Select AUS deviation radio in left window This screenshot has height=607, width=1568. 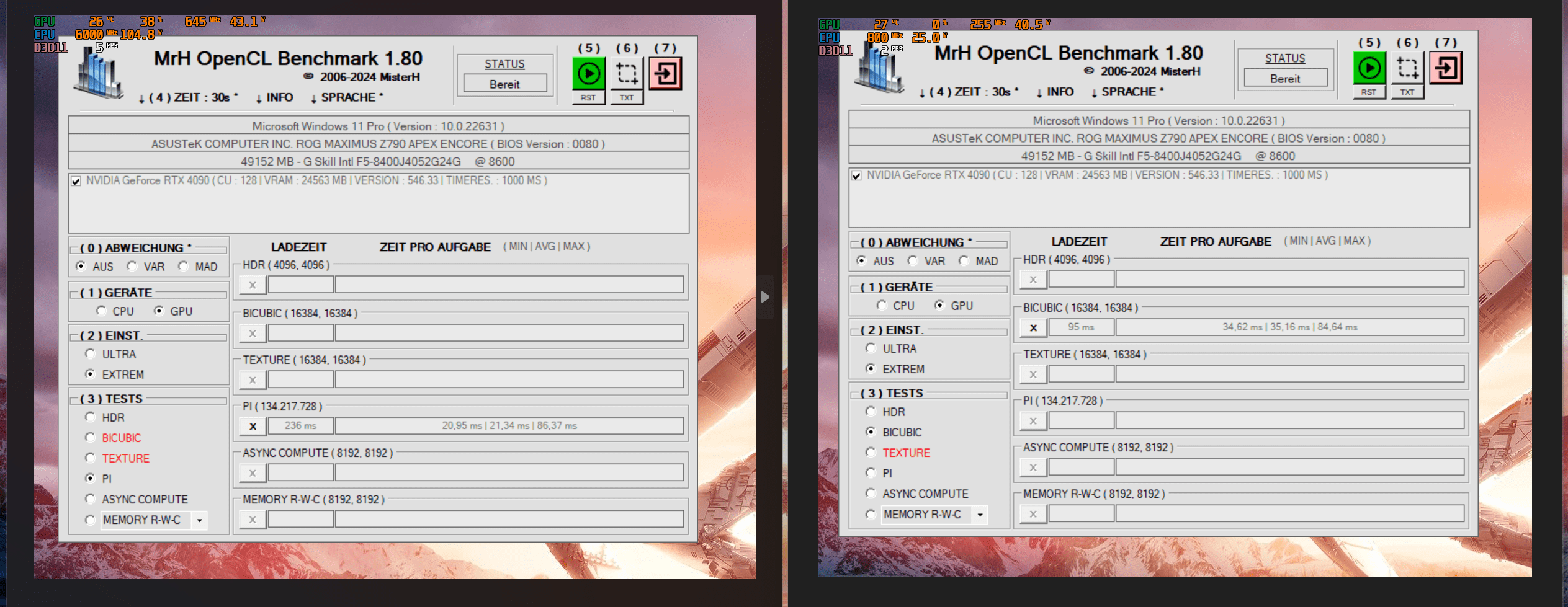[x=81, y=266]
